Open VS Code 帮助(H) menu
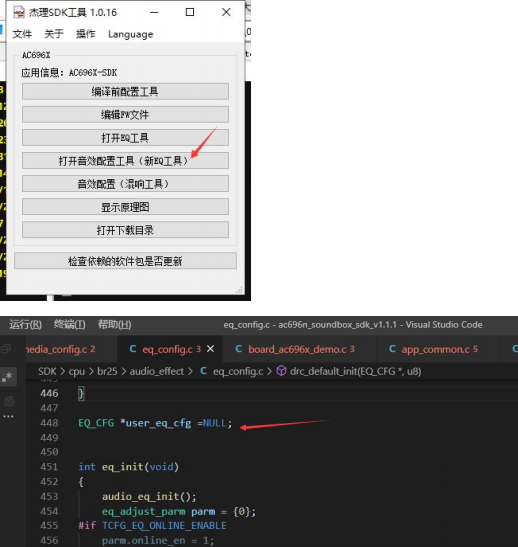 coord(114,324)
